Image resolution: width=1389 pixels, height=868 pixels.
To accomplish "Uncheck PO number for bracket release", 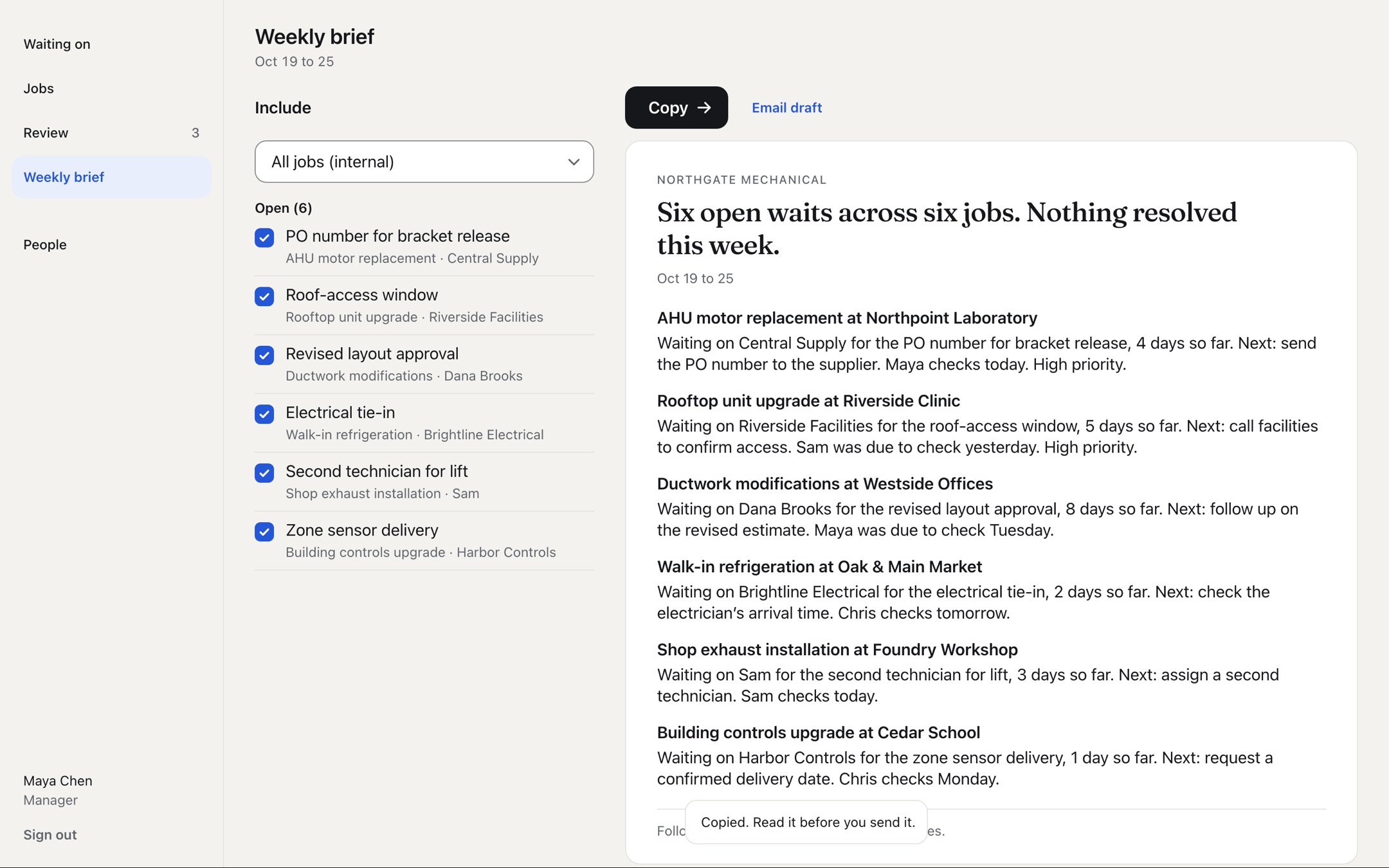I will (264, 237).
